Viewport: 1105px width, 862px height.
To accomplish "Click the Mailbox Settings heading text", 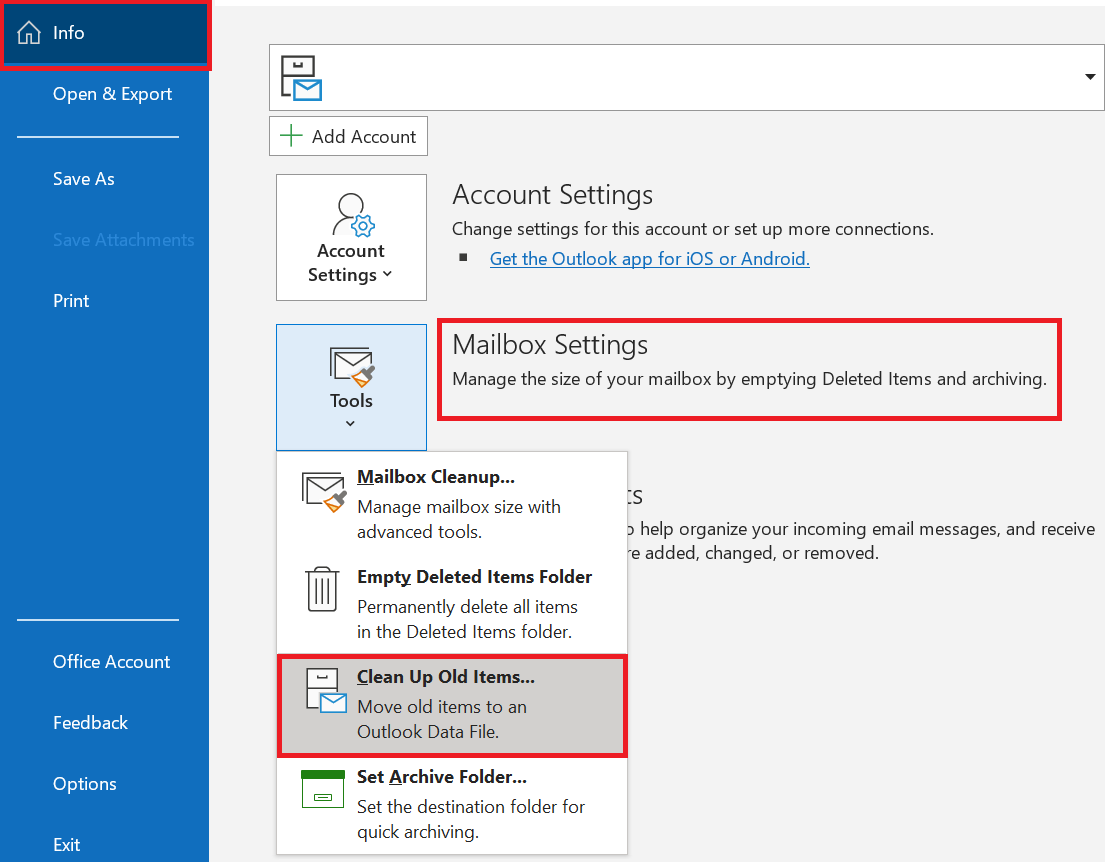I will 550,345.
